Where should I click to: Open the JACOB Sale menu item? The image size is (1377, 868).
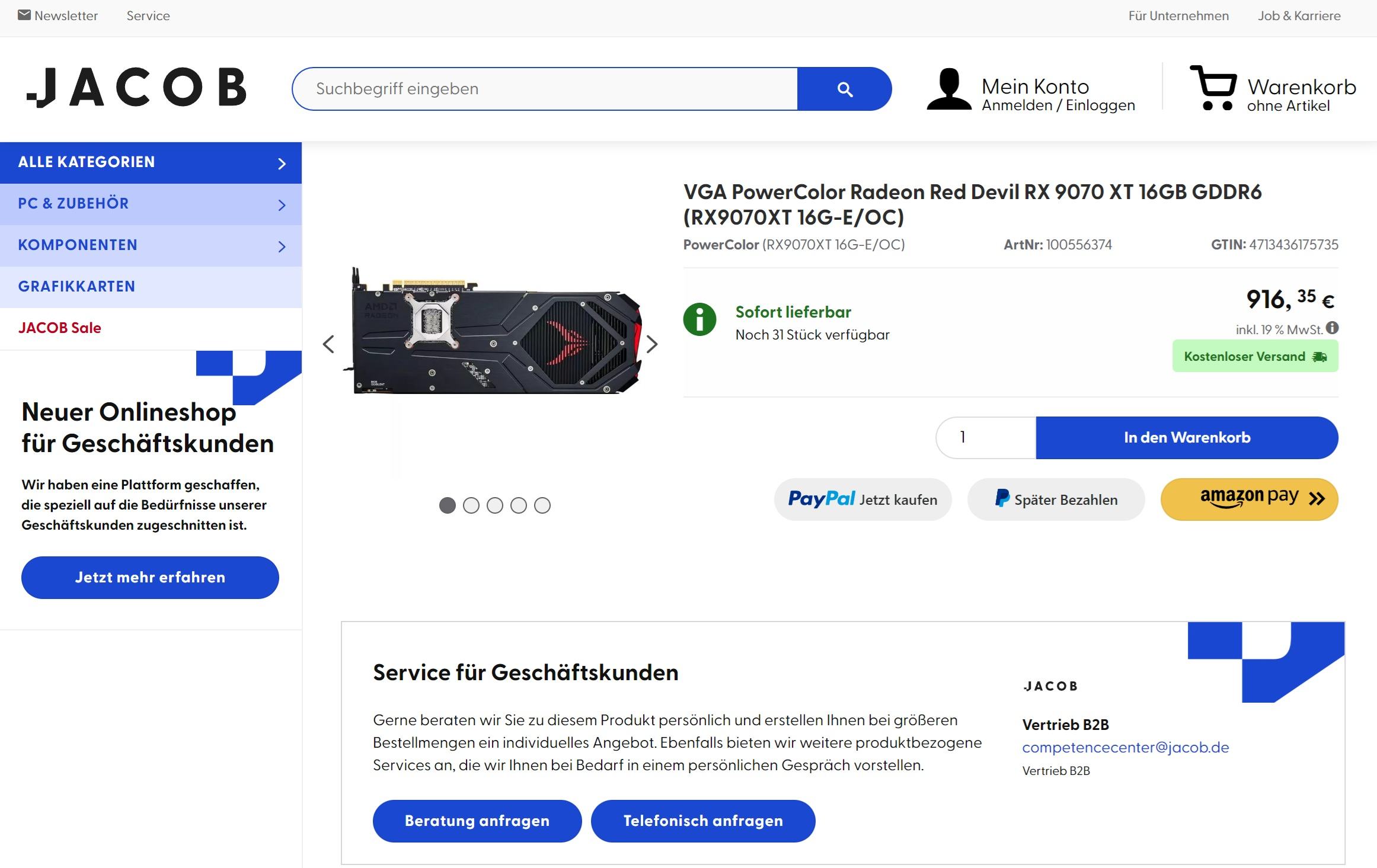coord(60,328)
